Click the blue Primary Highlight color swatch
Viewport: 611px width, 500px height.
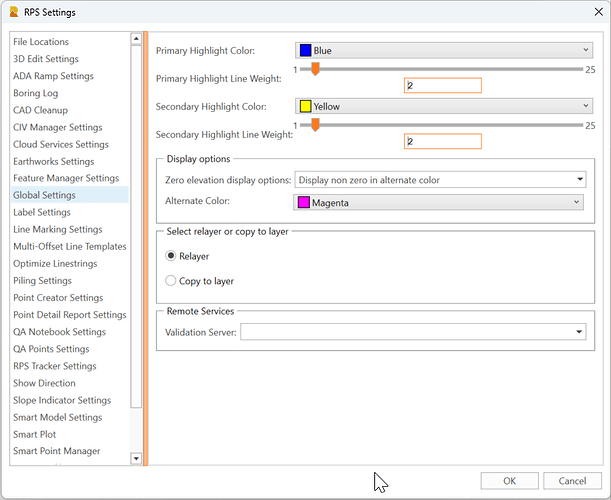pyautogui.click(x=305, y=50)
